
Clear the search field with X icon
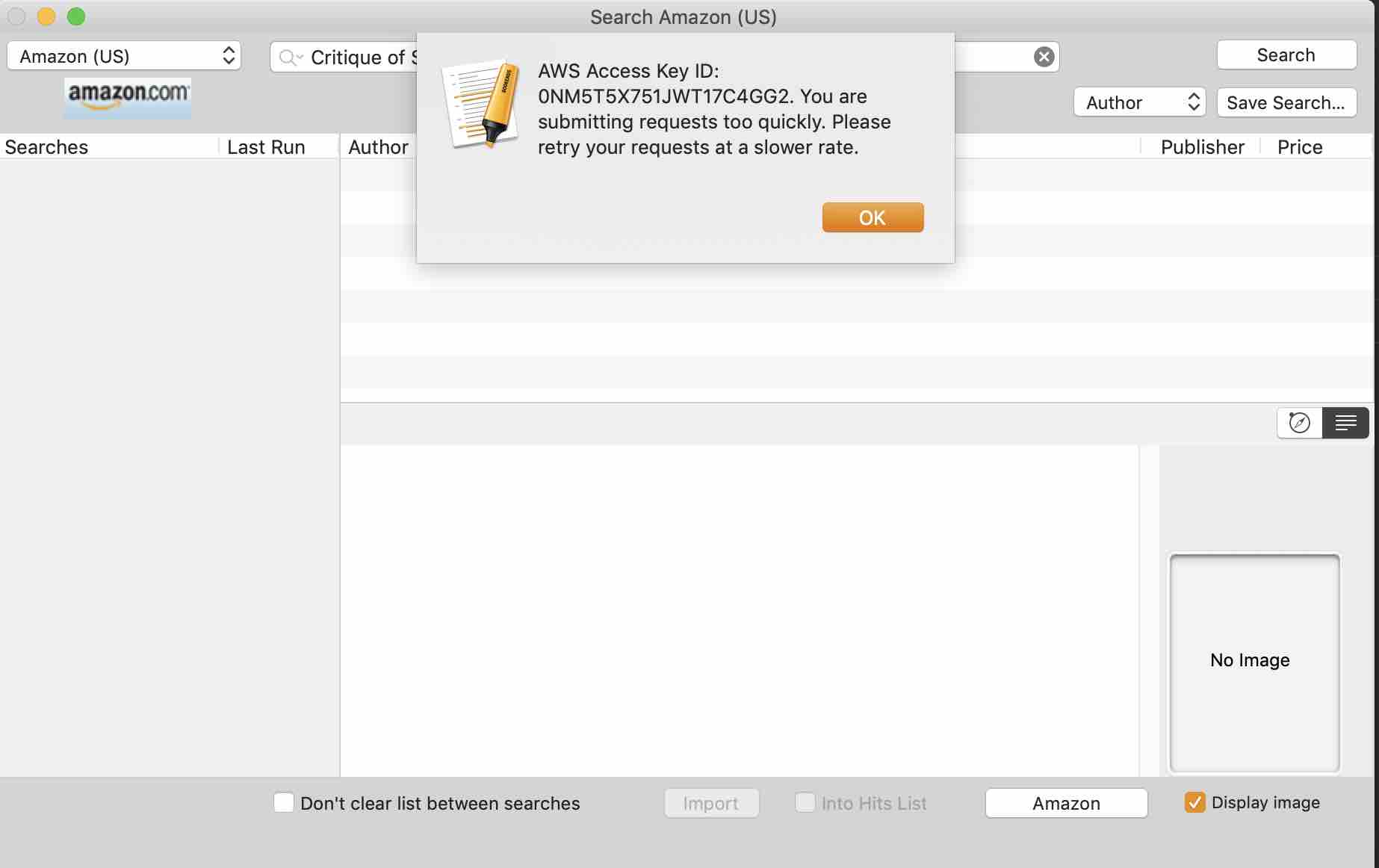pos(1044,57)
